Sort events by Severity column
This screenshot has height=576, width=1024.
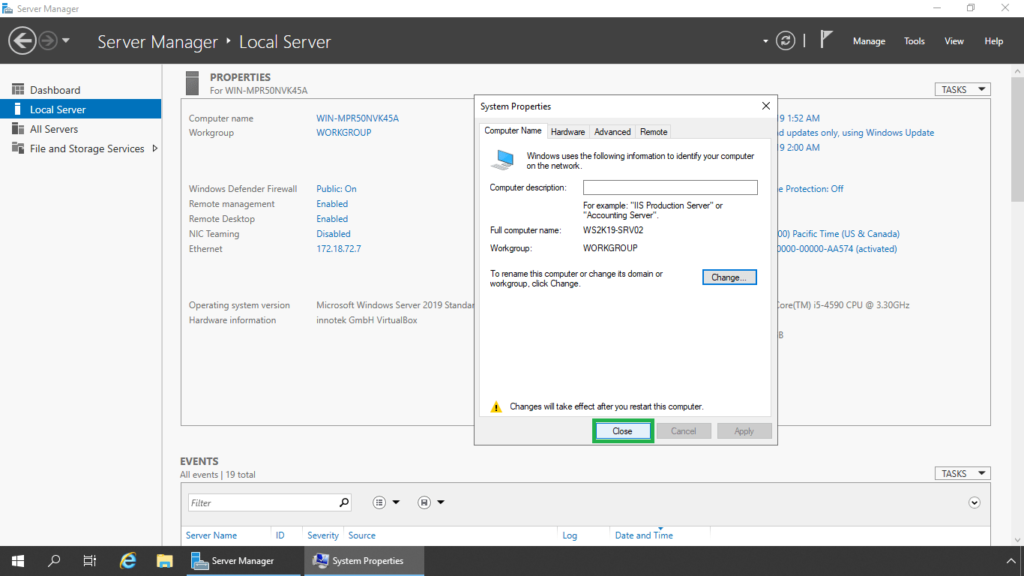323,536
